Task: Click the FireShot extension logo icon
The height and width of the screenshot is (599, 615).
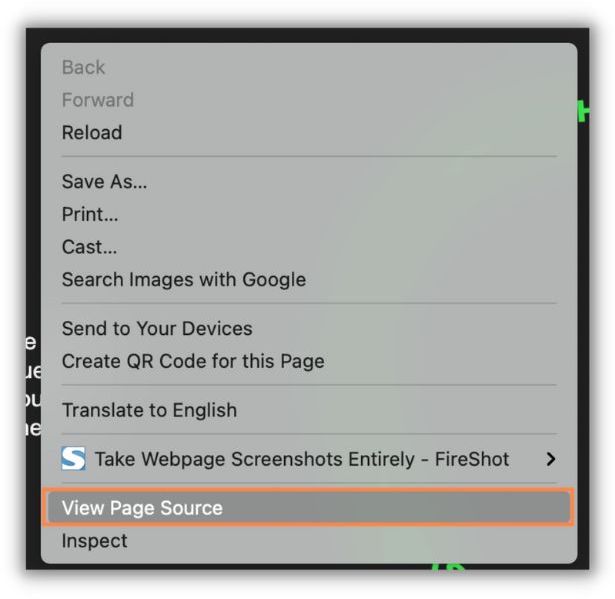Action: [73, 459]
